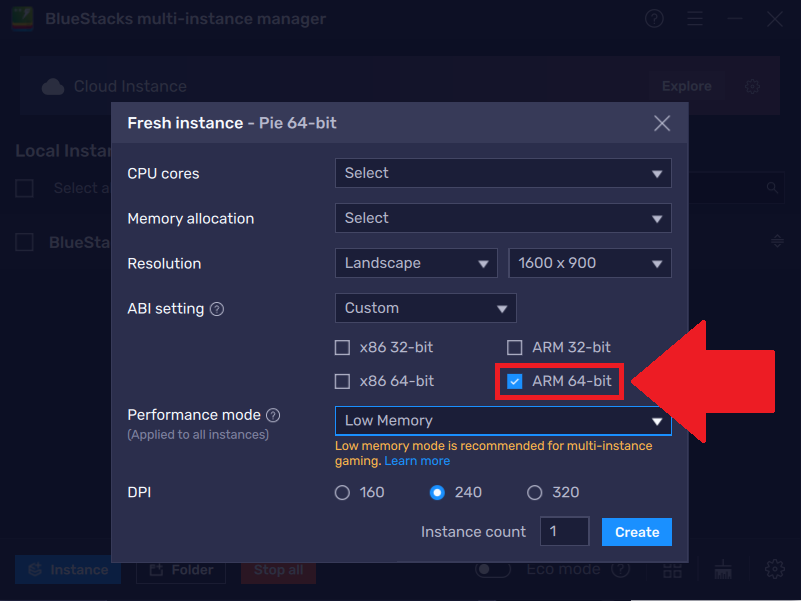Open the Performance mode Low Memory dropdown
Viewport: 801px width, 601px height.
[503, 421]
